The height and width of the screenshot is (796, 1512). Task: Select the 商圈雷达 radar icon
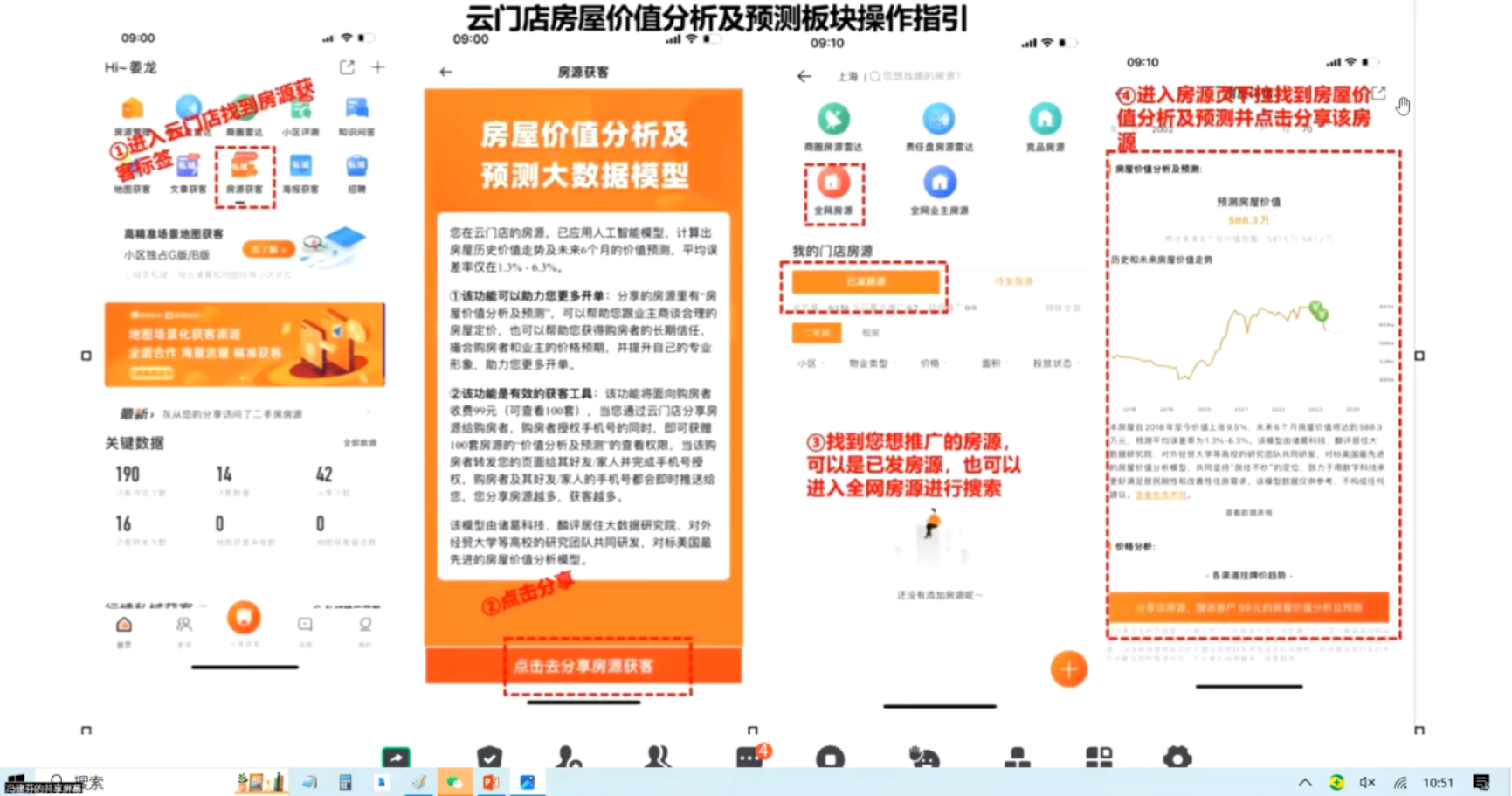click(x=245, y=107)
